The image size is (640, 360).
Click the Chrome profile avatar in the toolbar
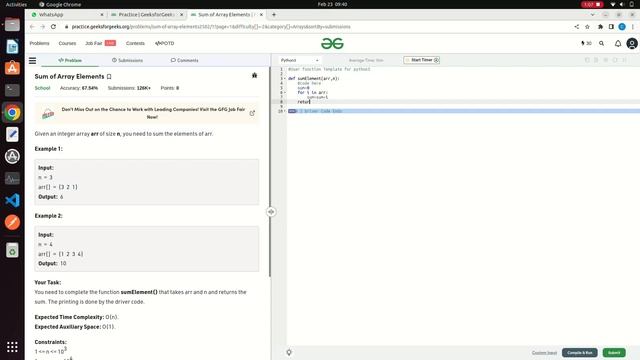(x=622, y=27)
